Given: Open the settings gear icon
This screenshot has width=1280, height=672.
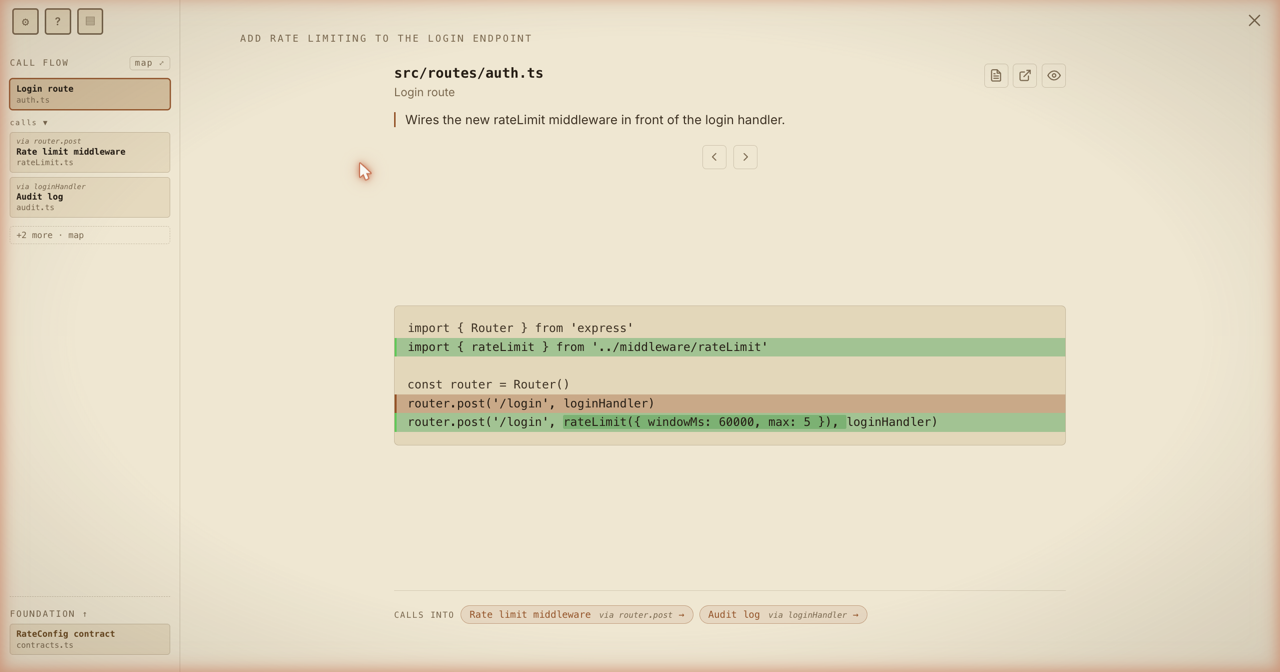Looking at the screenshot, I should point(25,21).
